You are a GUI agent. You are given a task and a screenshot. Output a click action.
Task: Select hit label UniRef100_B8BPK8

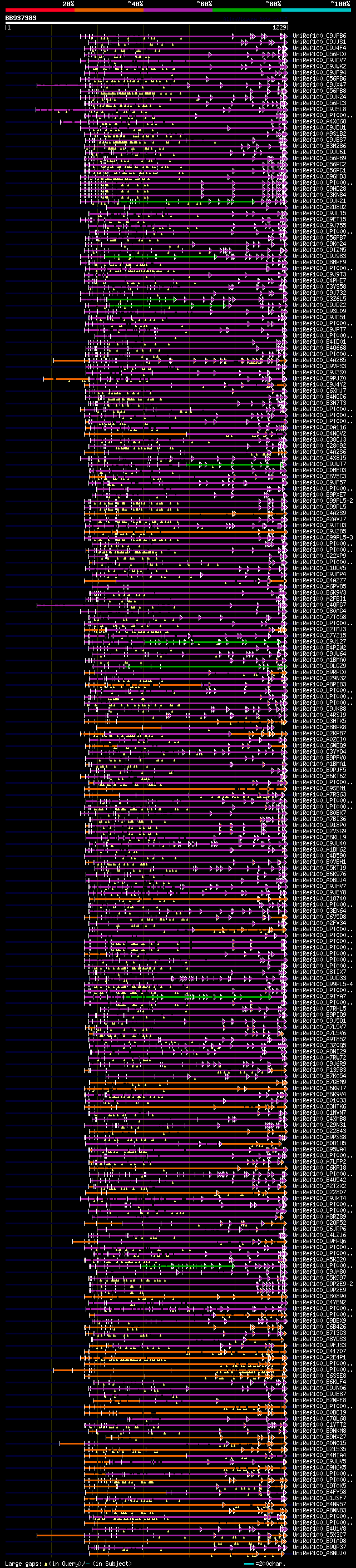[x=319, y=728]
